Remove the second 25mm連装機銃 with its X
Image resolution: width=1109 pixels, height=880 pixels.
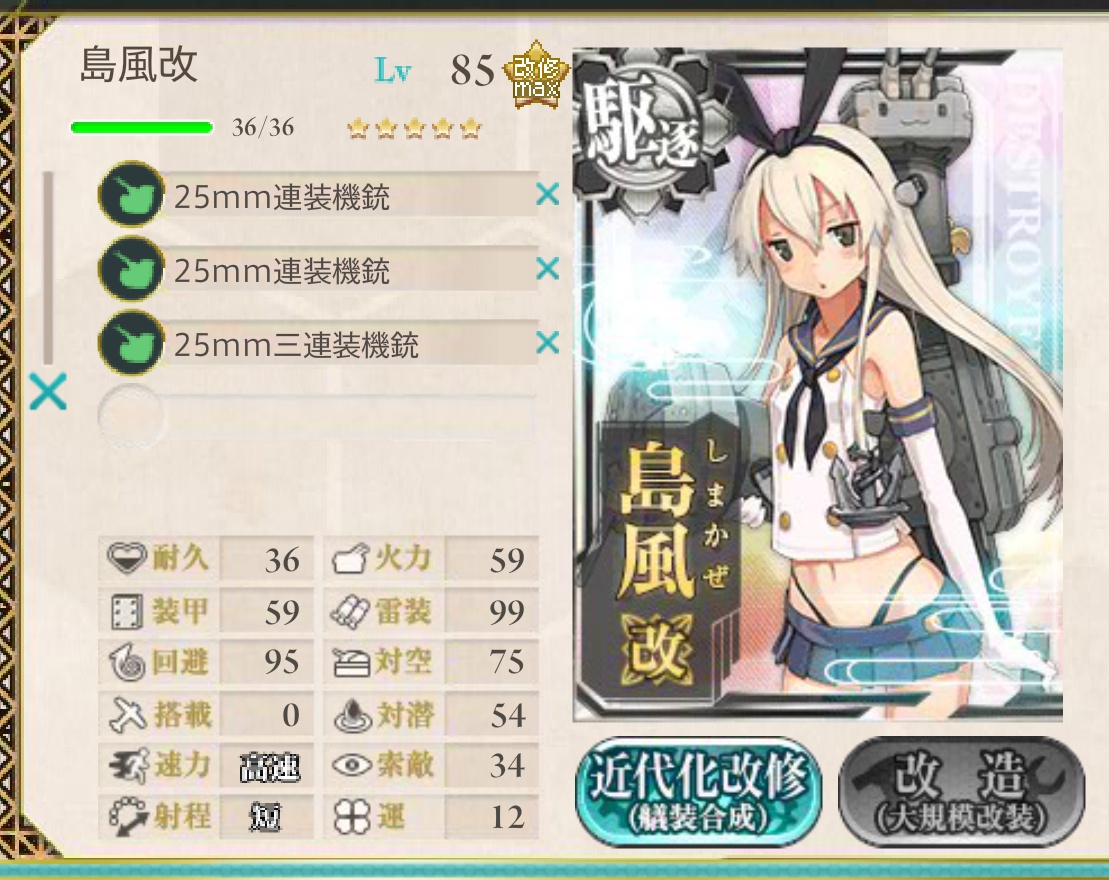click(x=547, y=268)
